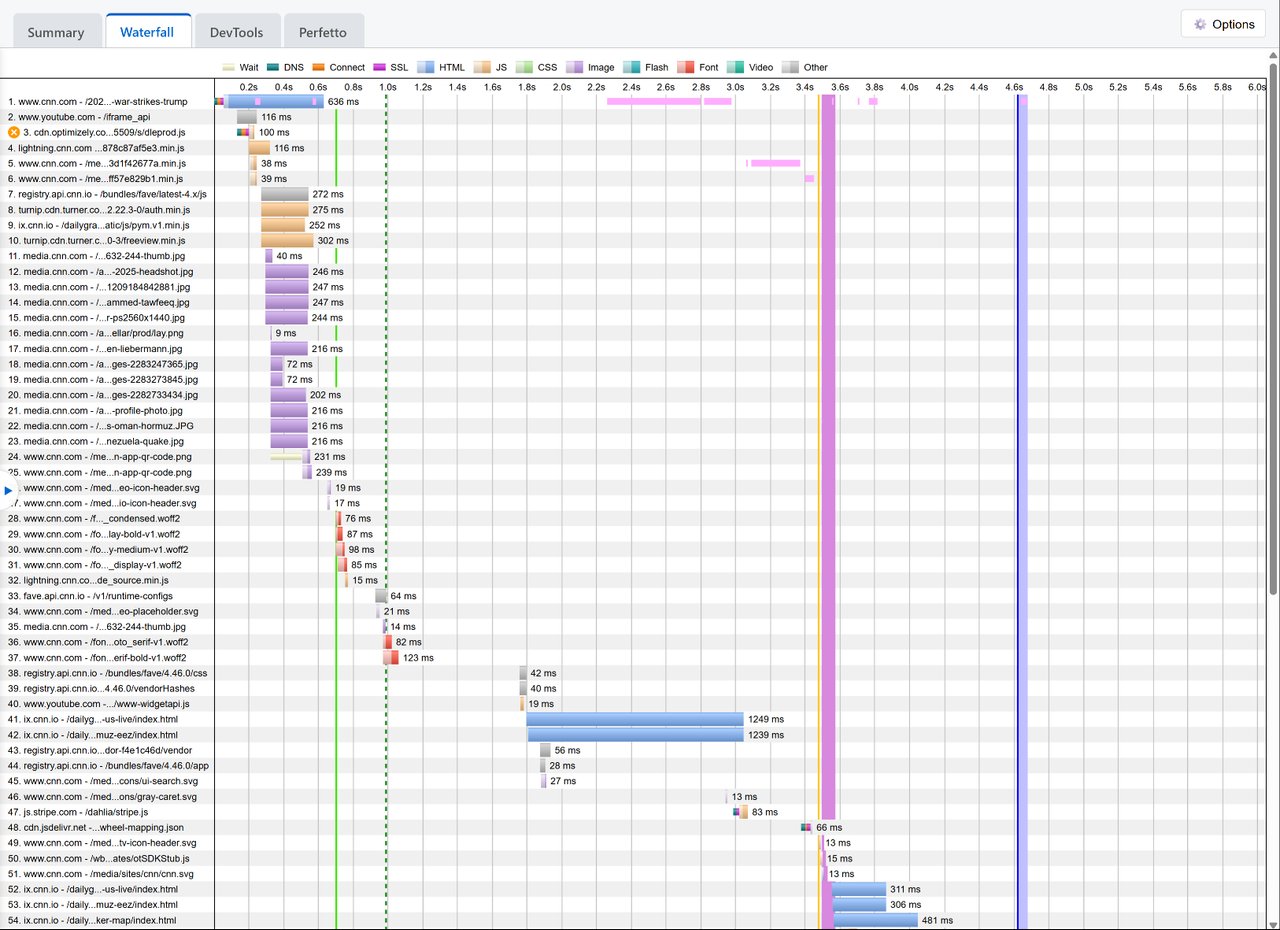Click the Font legend color box

(x=686, y=67)
